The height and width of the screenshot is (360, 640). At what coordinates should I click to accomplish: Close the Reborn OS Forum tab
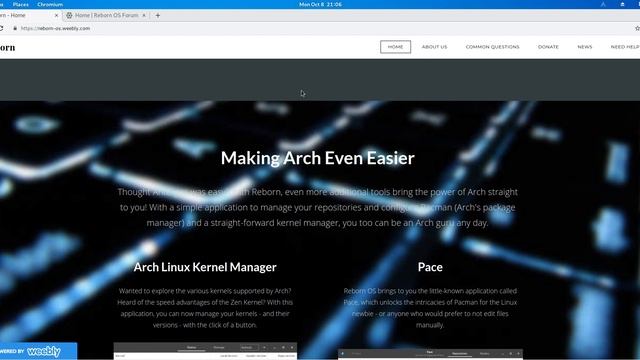coord(144,16)
